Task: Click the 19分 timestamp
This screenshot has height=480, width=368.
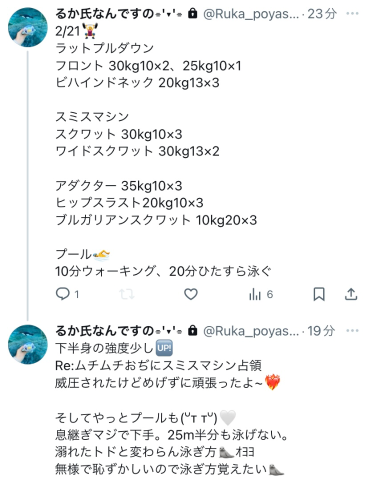Action: tap(321, 331)
